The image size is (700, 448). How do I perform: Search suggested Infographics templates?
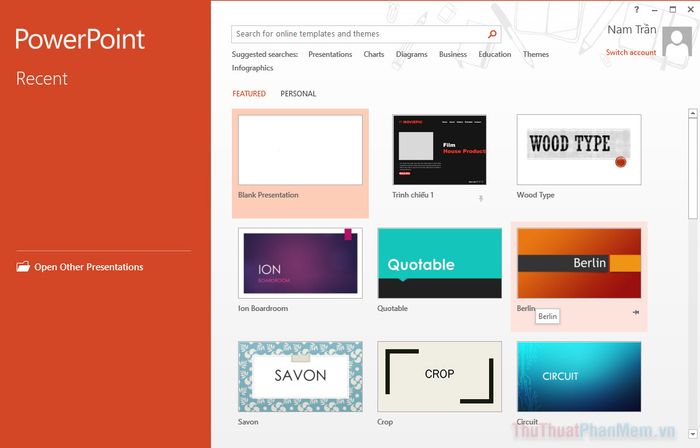point(252,68)
